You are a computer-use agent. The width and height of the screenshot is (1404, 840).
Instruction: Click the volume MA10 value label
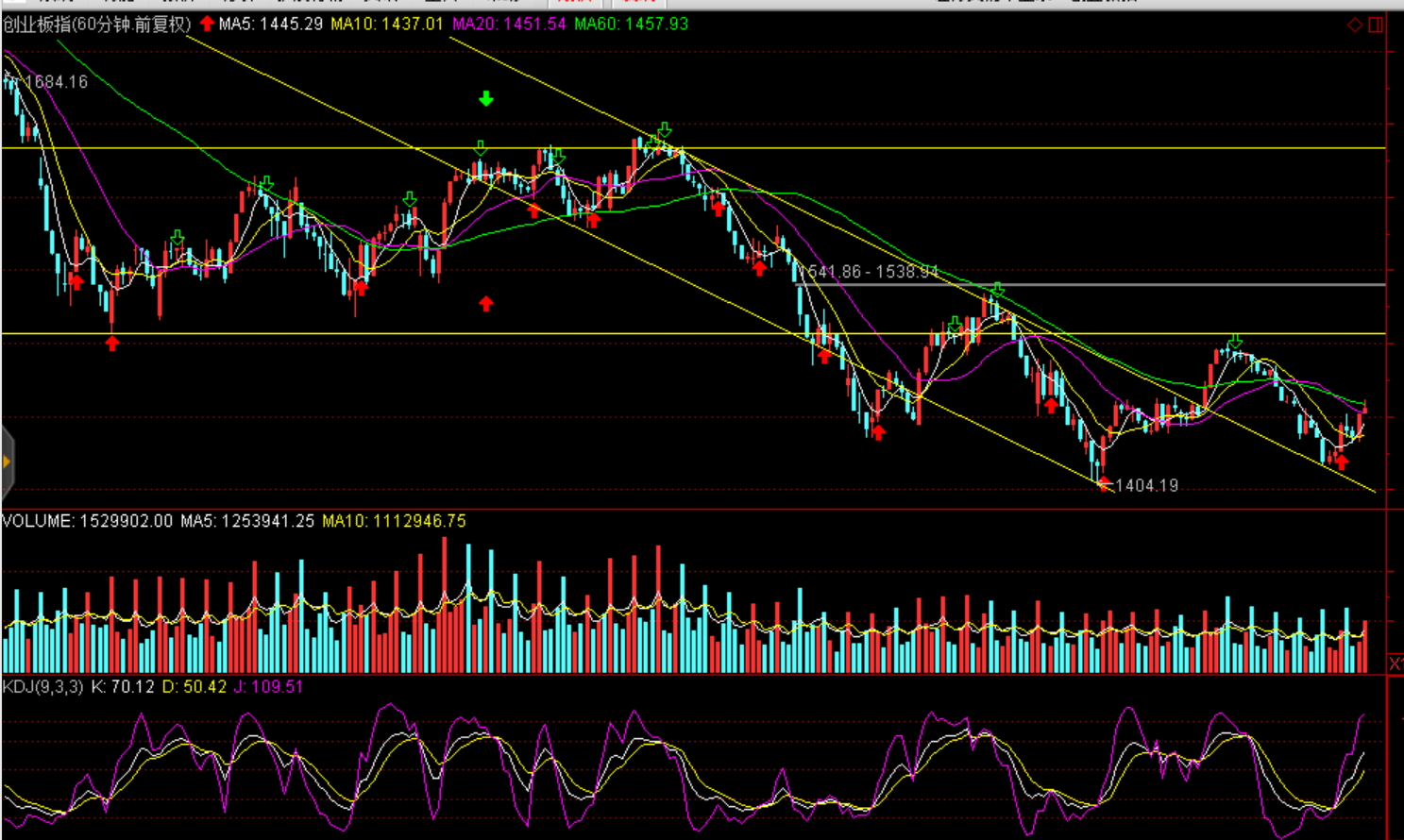(x=394, y=521)
